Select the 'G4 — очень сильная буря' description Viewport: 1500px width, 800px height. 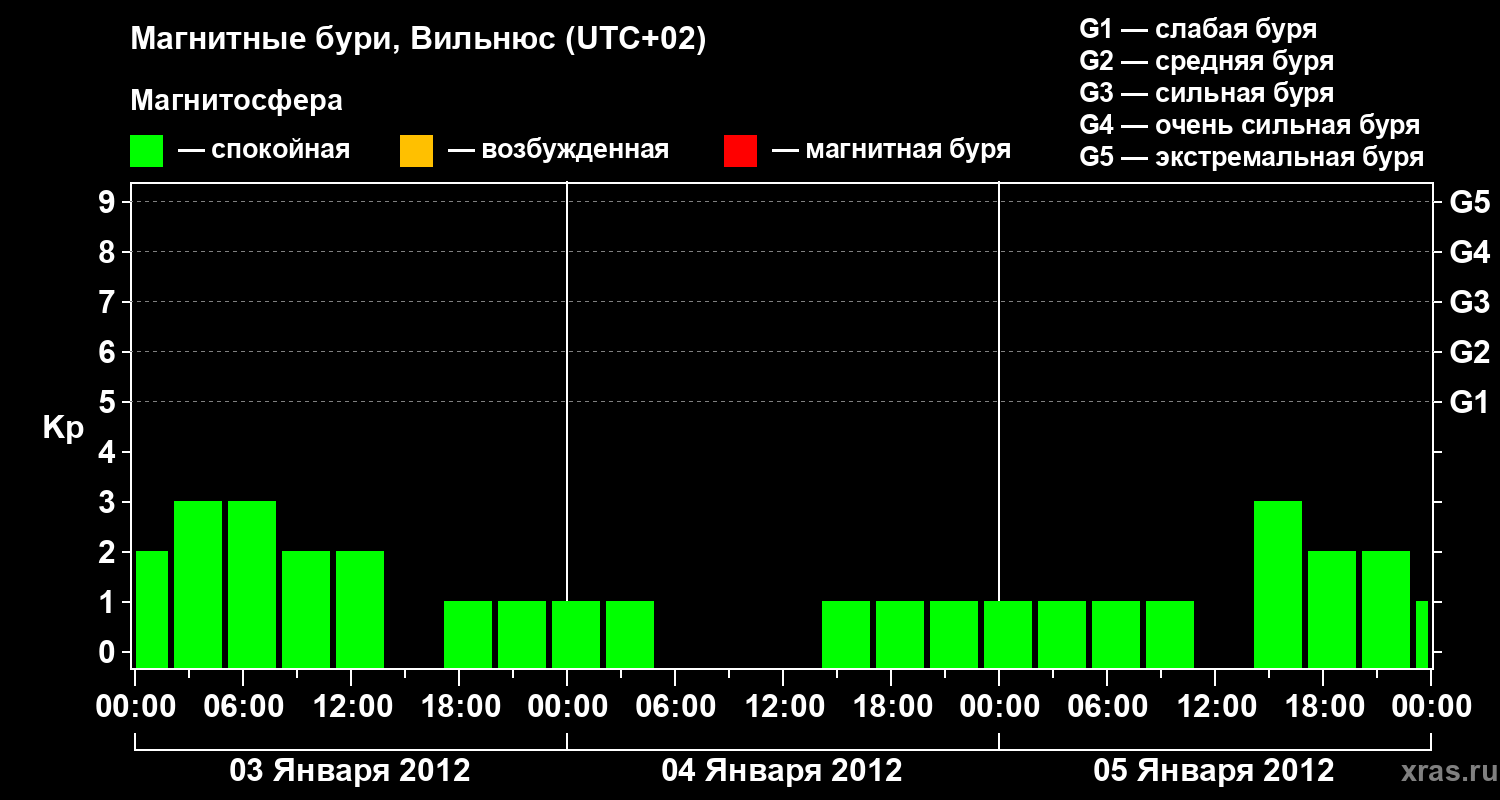click(x=1250, y=125)
